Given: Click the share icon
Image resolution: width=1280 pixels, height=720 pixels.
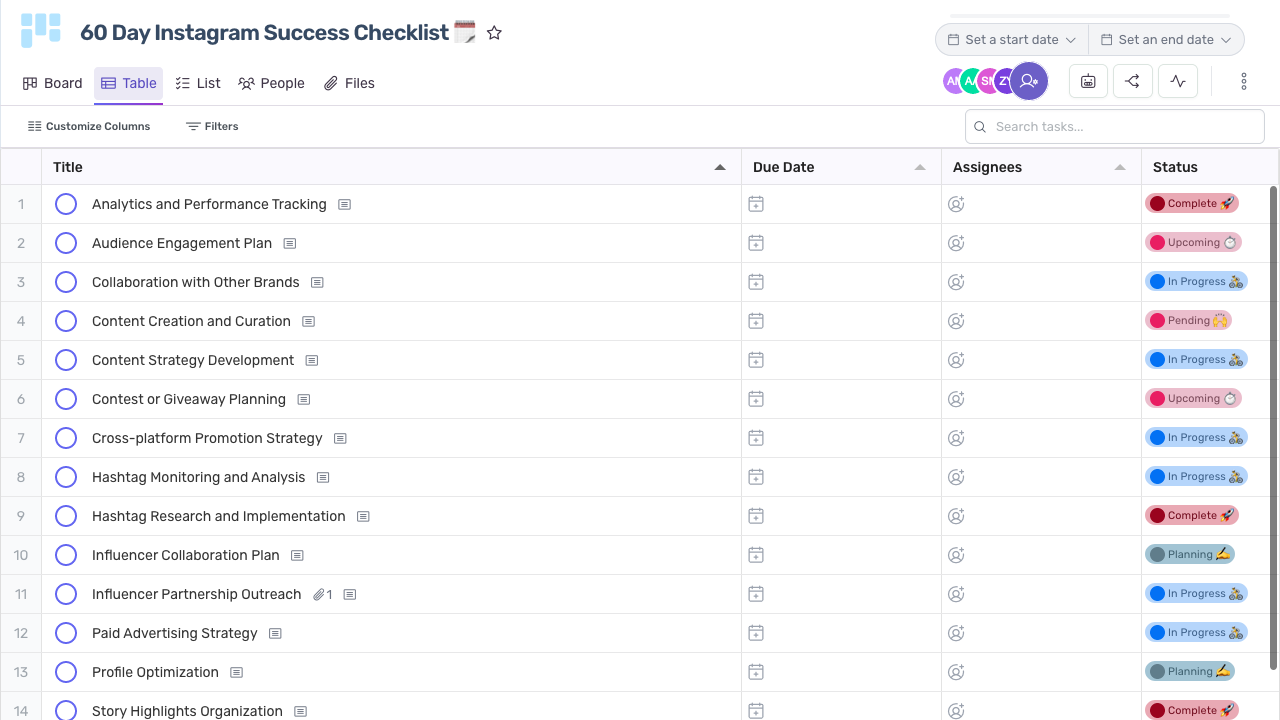Looking at the screenshot, I should 1132,81.
